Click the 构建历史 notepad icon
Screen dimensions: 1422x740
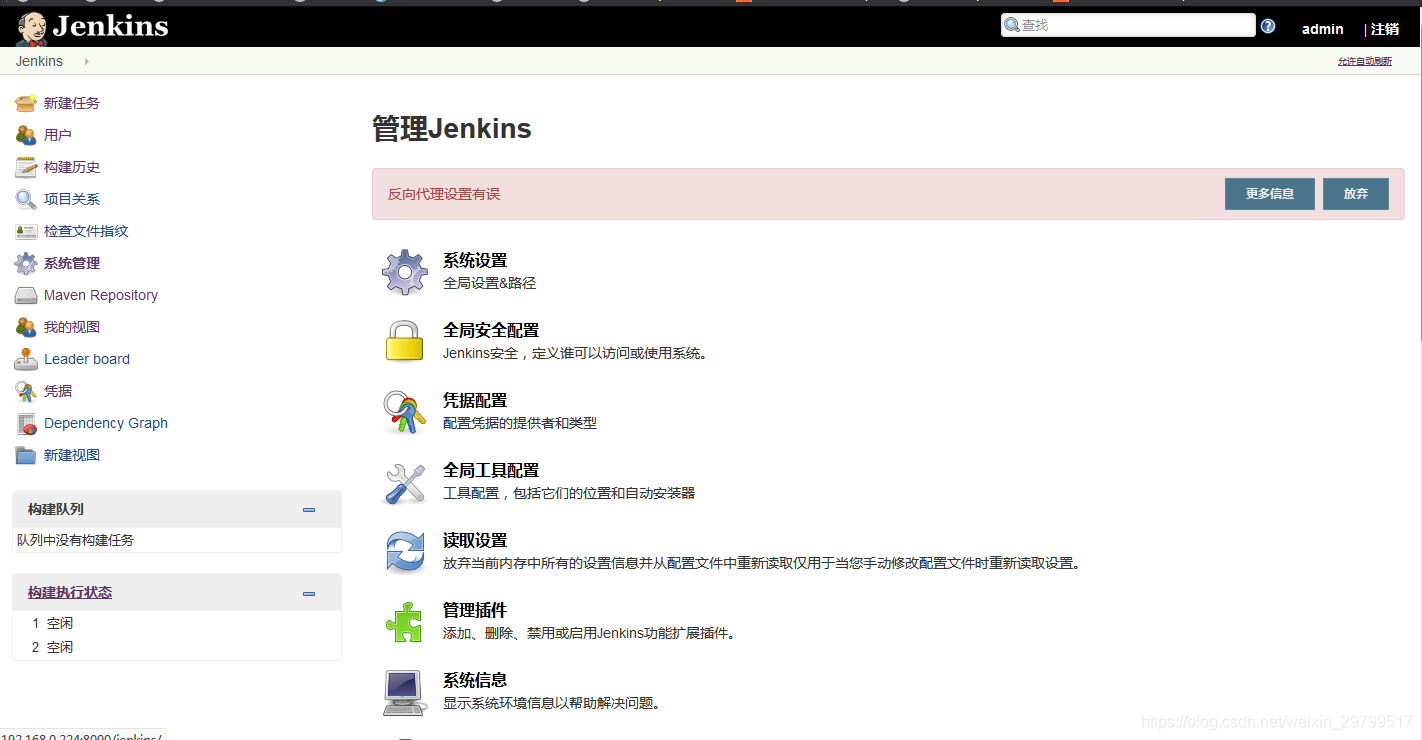[x=26, y=167]
